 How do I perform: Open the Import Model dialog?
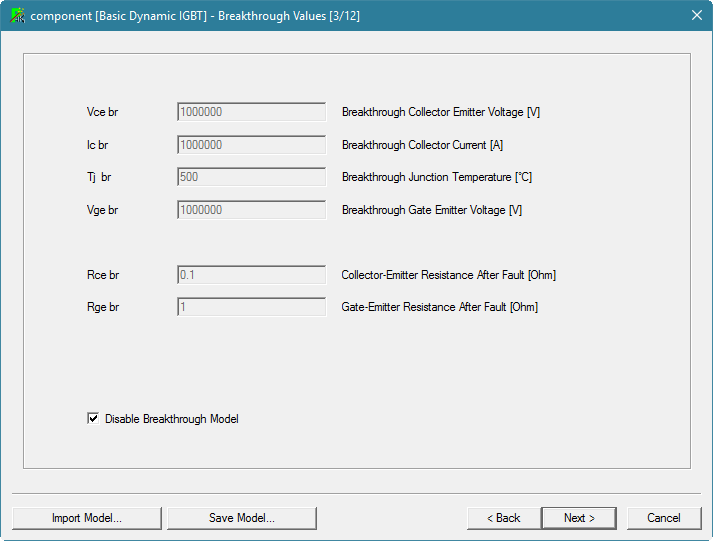point(87,518)
